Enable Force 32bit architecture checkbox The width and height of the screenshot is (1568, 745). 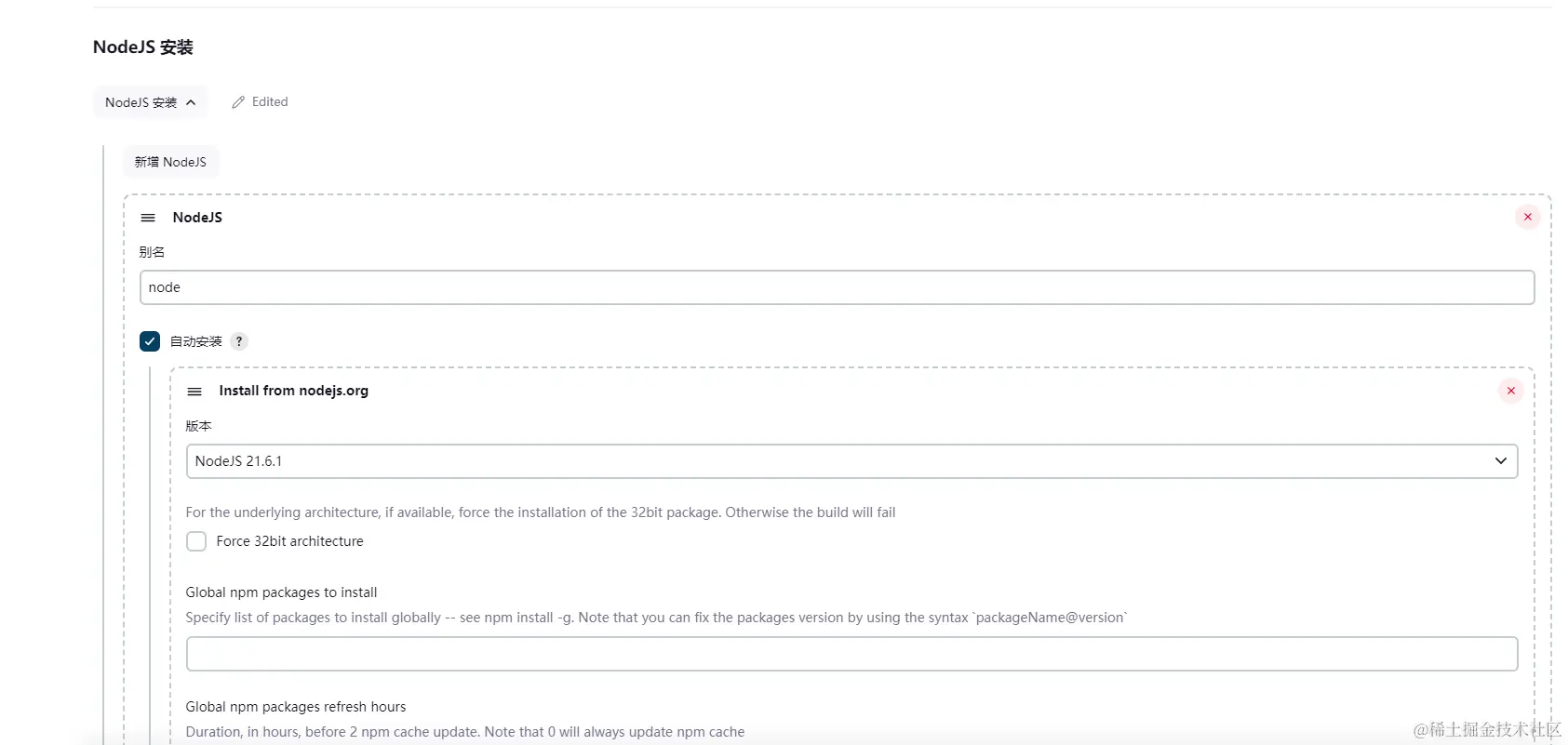point(196,541)
